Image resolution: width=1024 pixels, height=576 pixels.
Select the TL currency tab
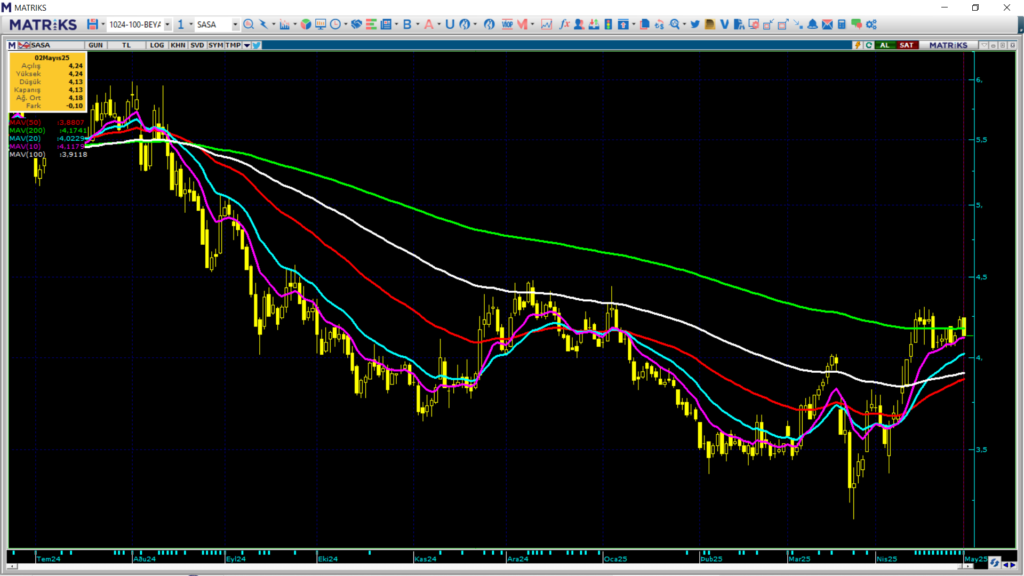click(127, 45)
